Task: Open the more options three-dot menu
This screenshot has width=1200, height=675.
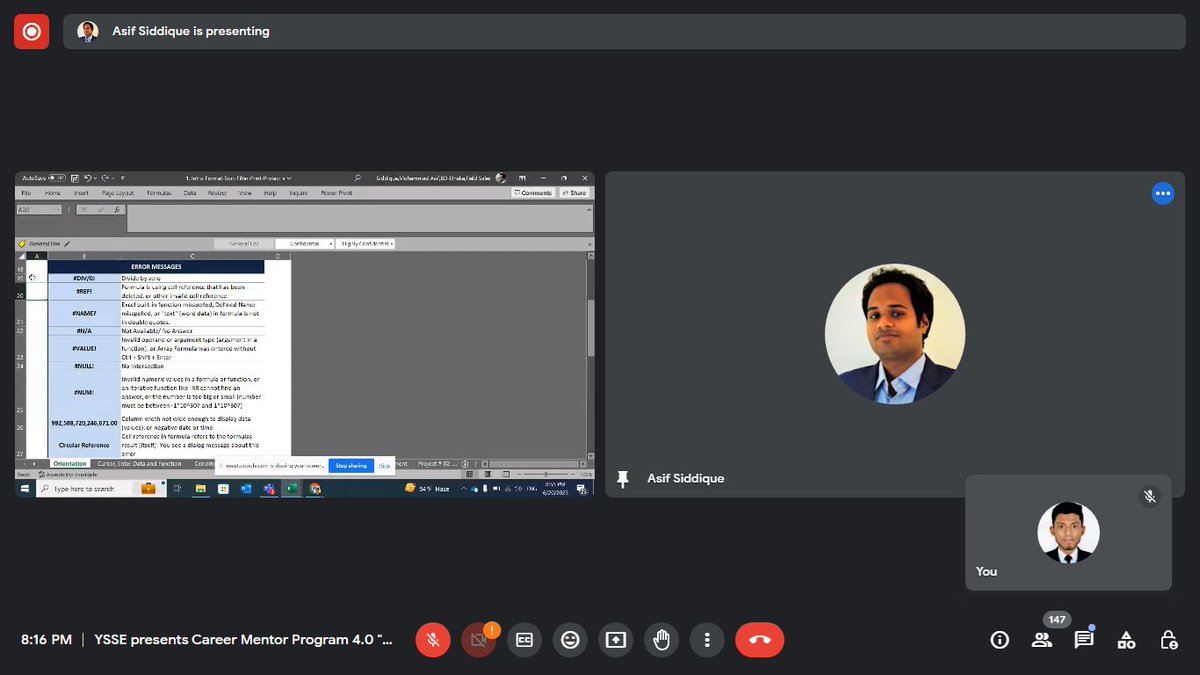Action: tap(707, 640)
